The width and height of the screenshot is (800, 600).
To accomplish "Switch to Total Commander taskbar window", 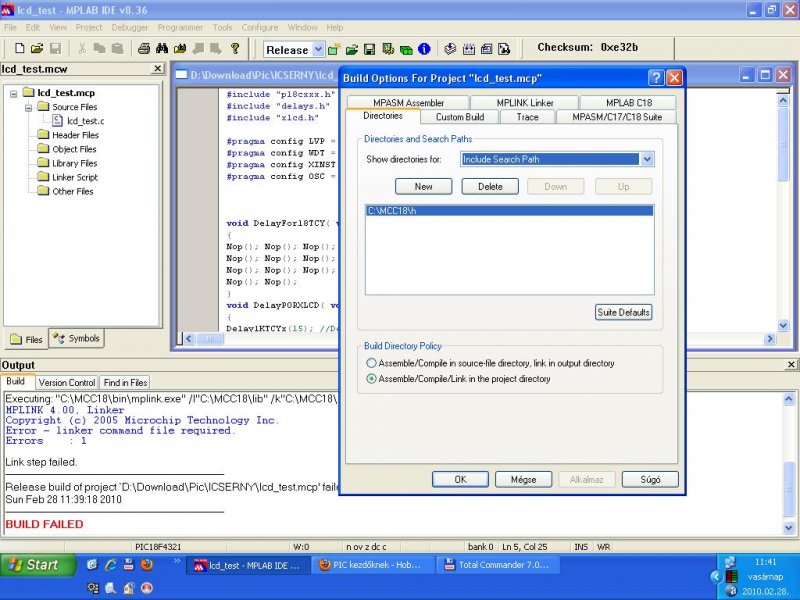I will [497, 565].
